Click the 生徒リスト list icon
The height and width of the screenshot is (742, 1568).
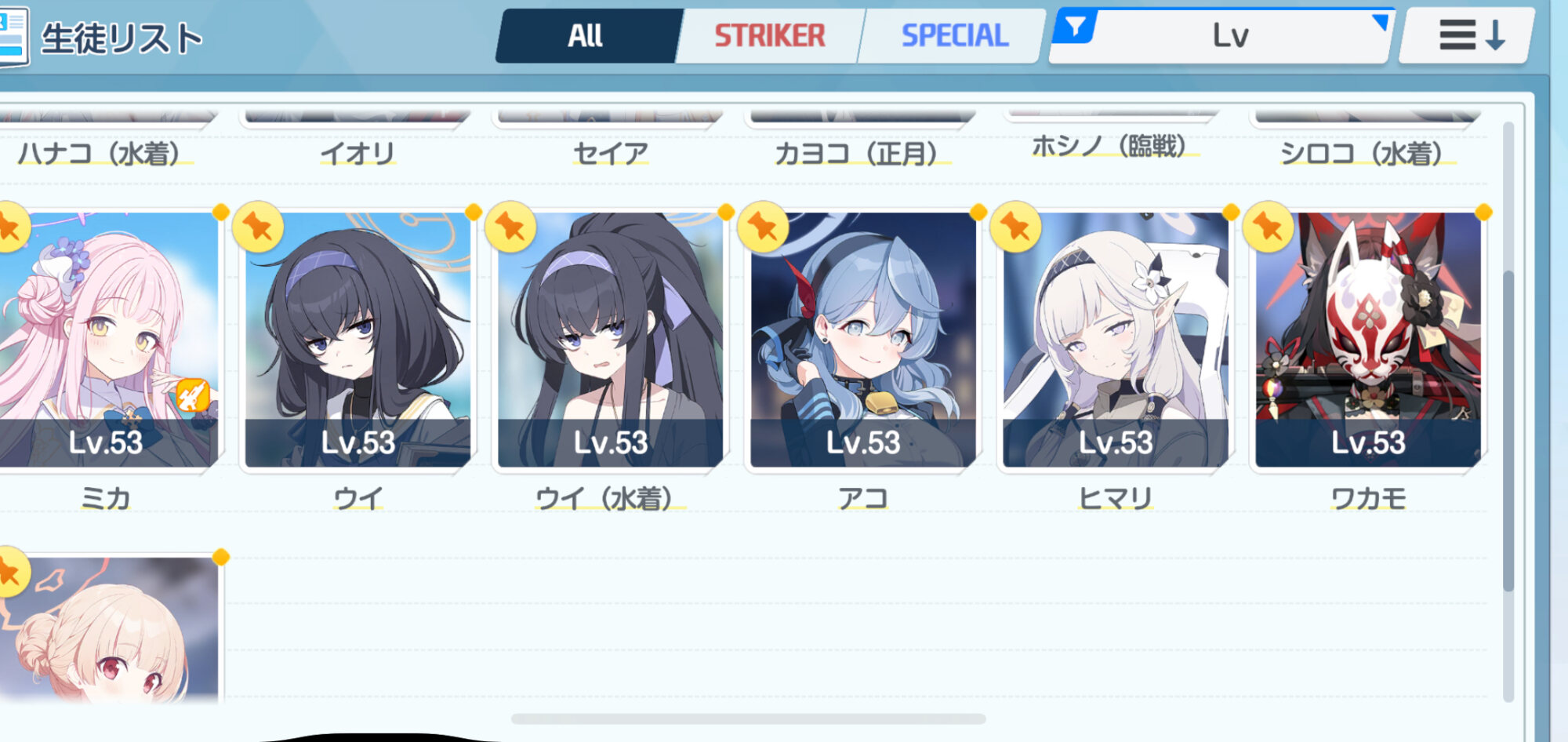point(13,36)
